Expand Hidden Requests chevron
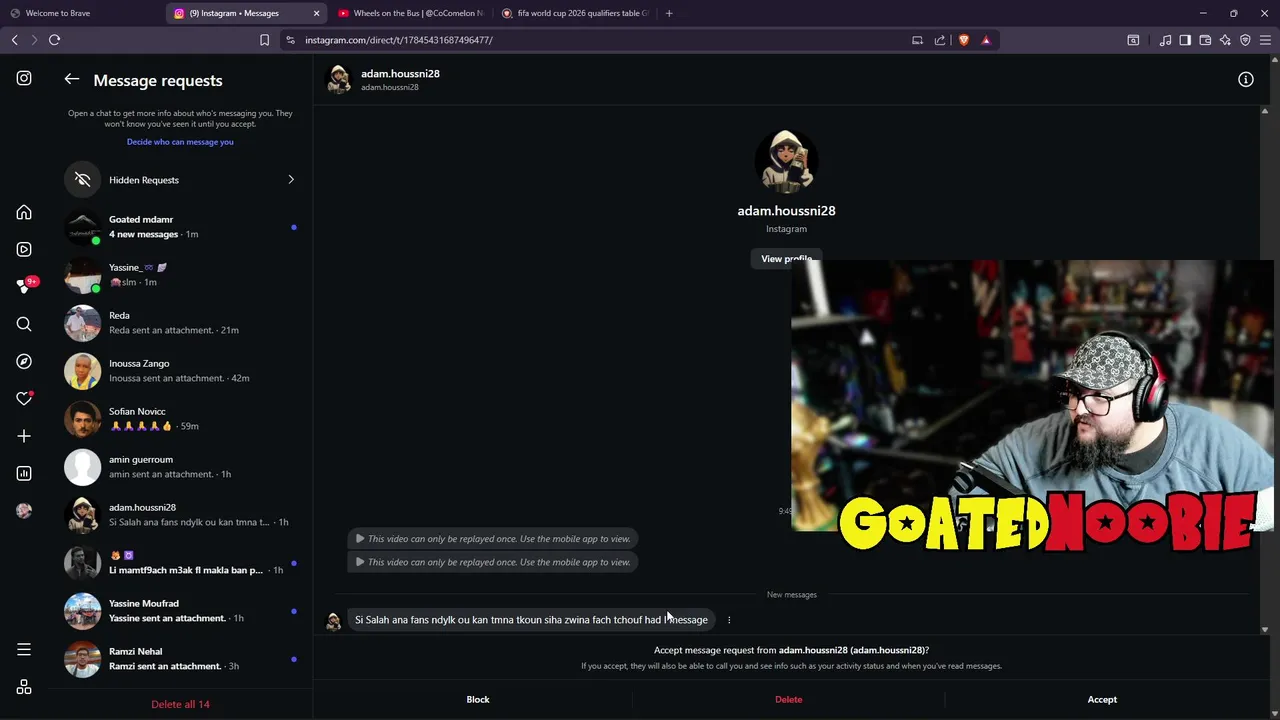This screenshot has height=720, width=1280. tap(291, 180)
